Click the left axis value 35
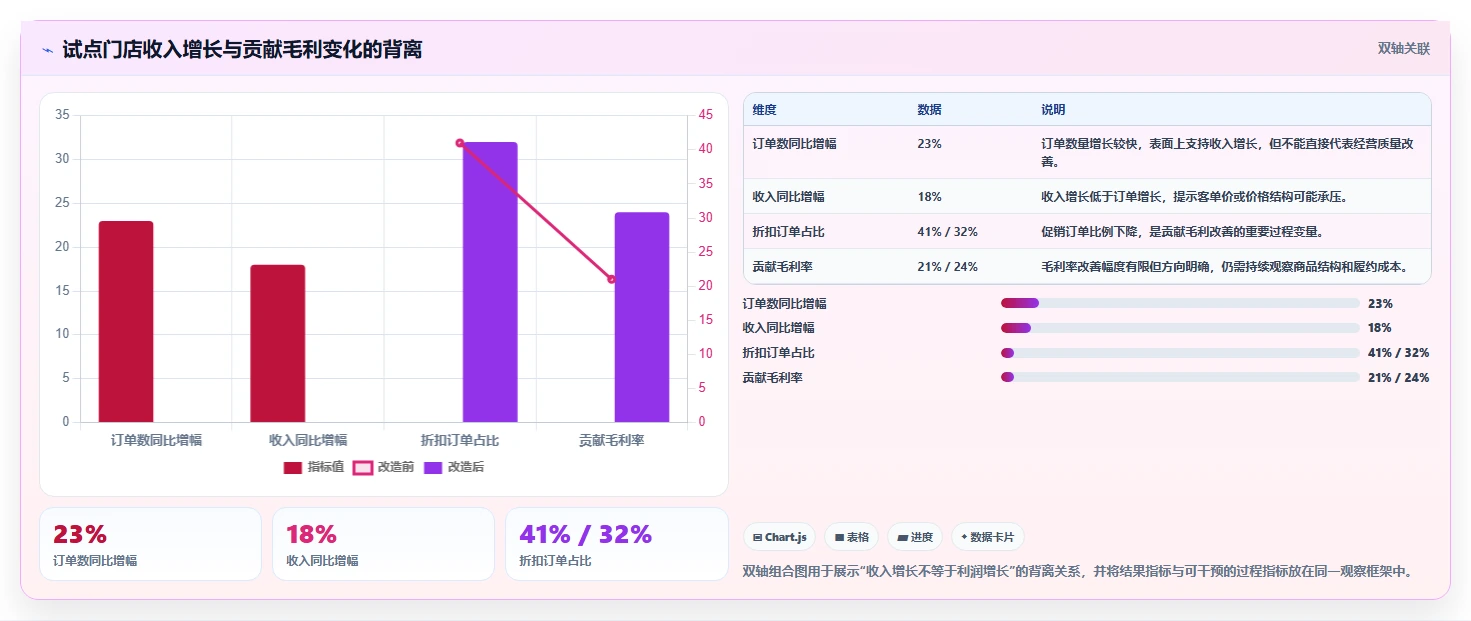 (x=62, y=115)
